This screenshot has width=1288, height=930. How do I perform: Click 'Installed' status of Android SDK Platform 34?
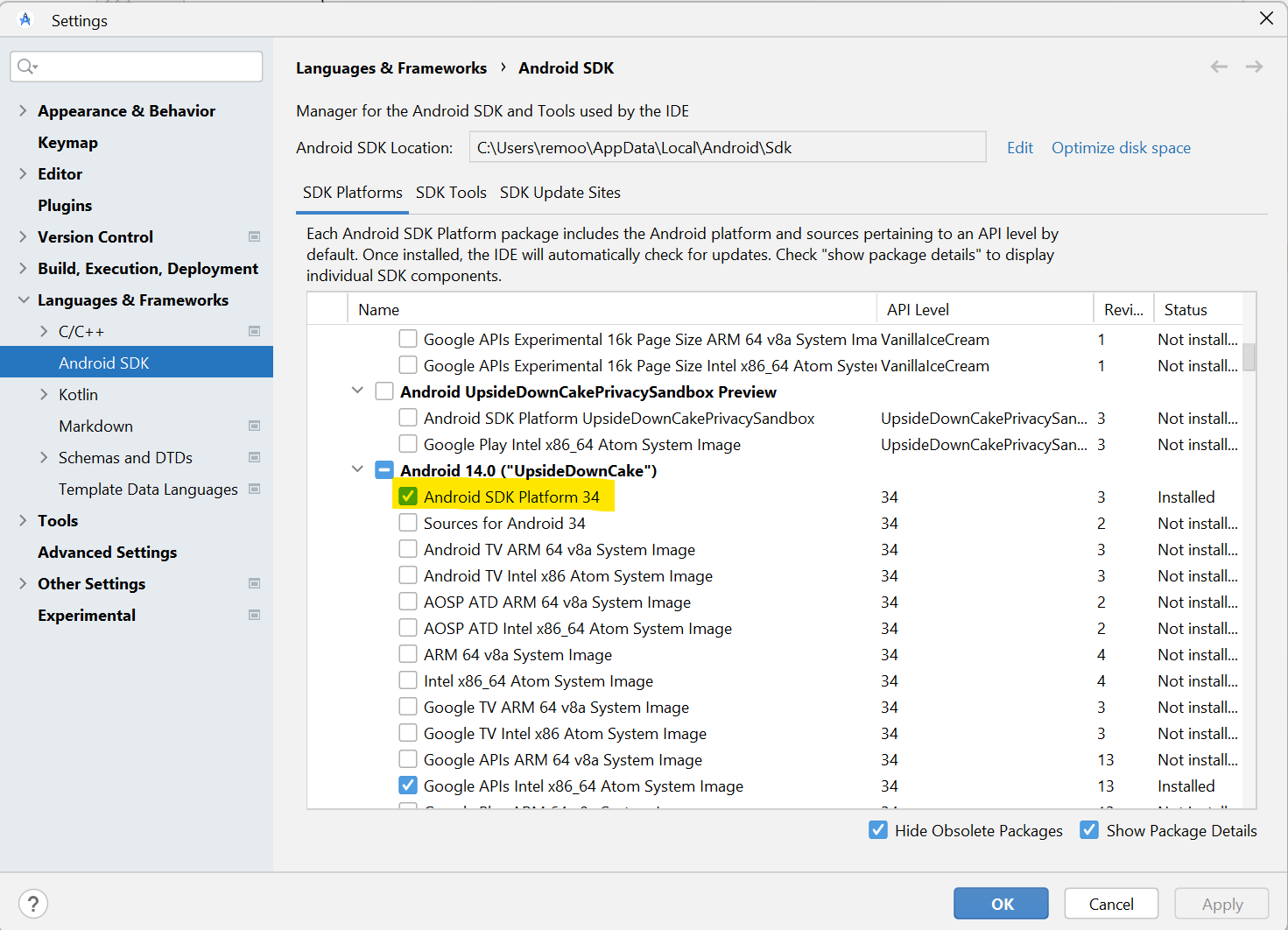point(1186,497)
